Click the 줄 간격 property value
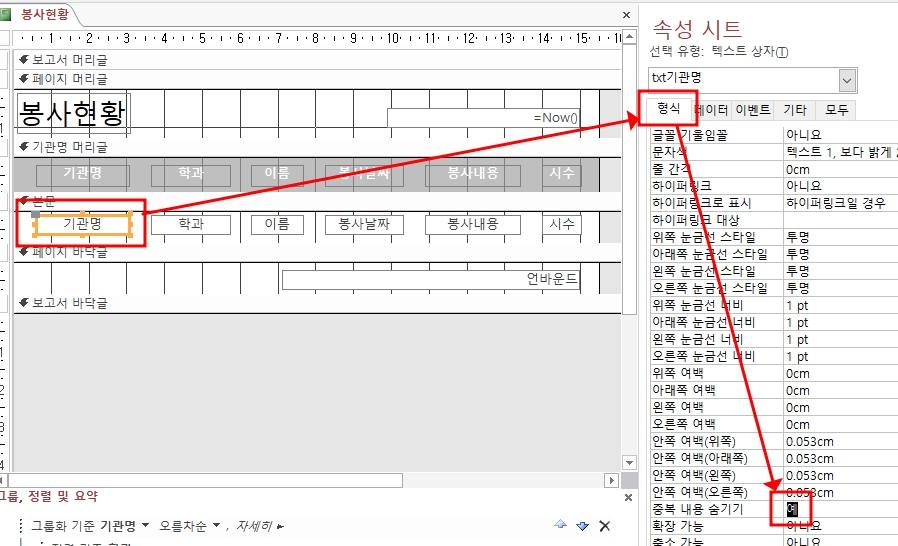 tap(840, 170)
